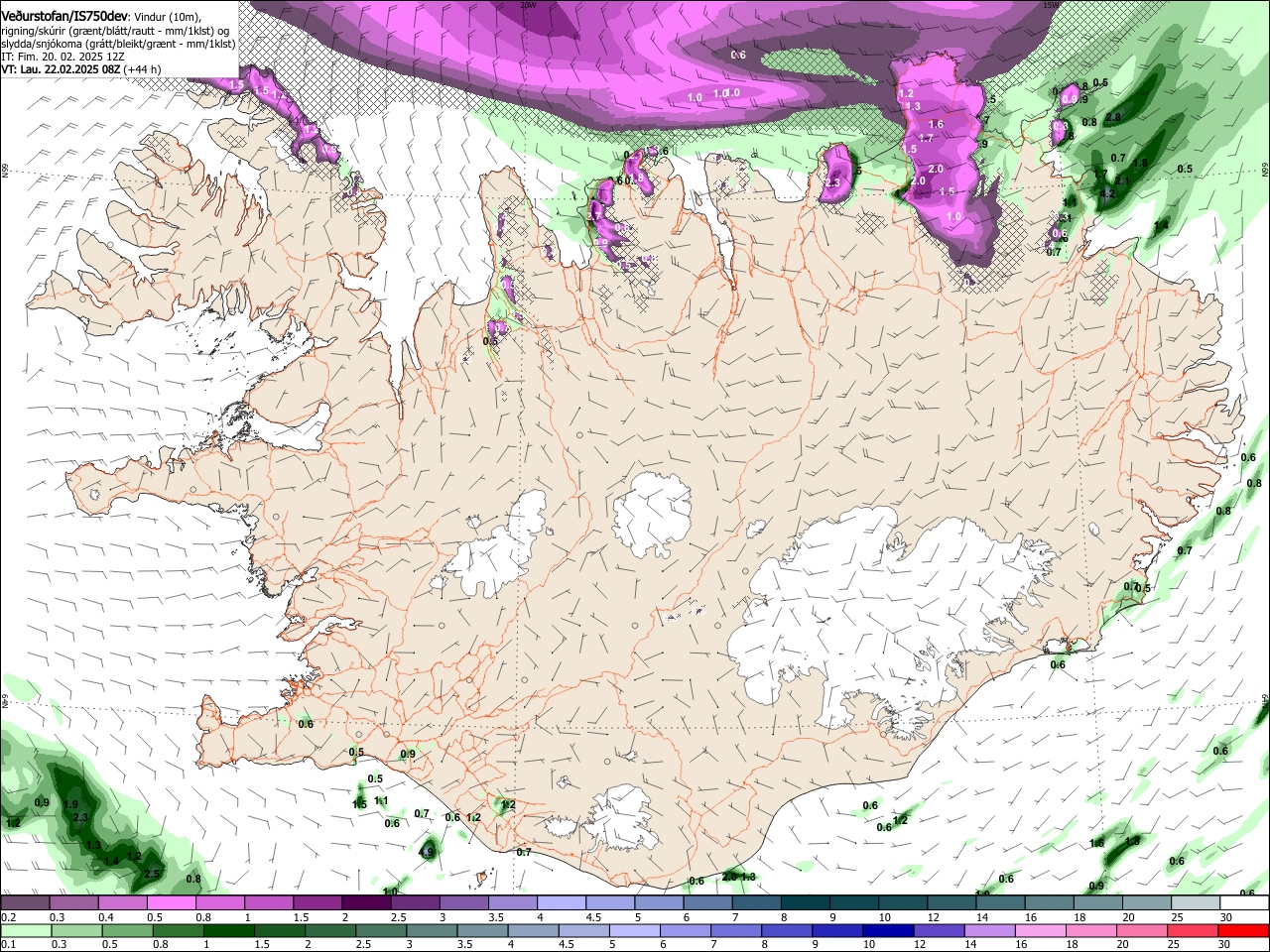
Task: Pick top-row pale grey swatch 25–30
Action: (1194, 903)
